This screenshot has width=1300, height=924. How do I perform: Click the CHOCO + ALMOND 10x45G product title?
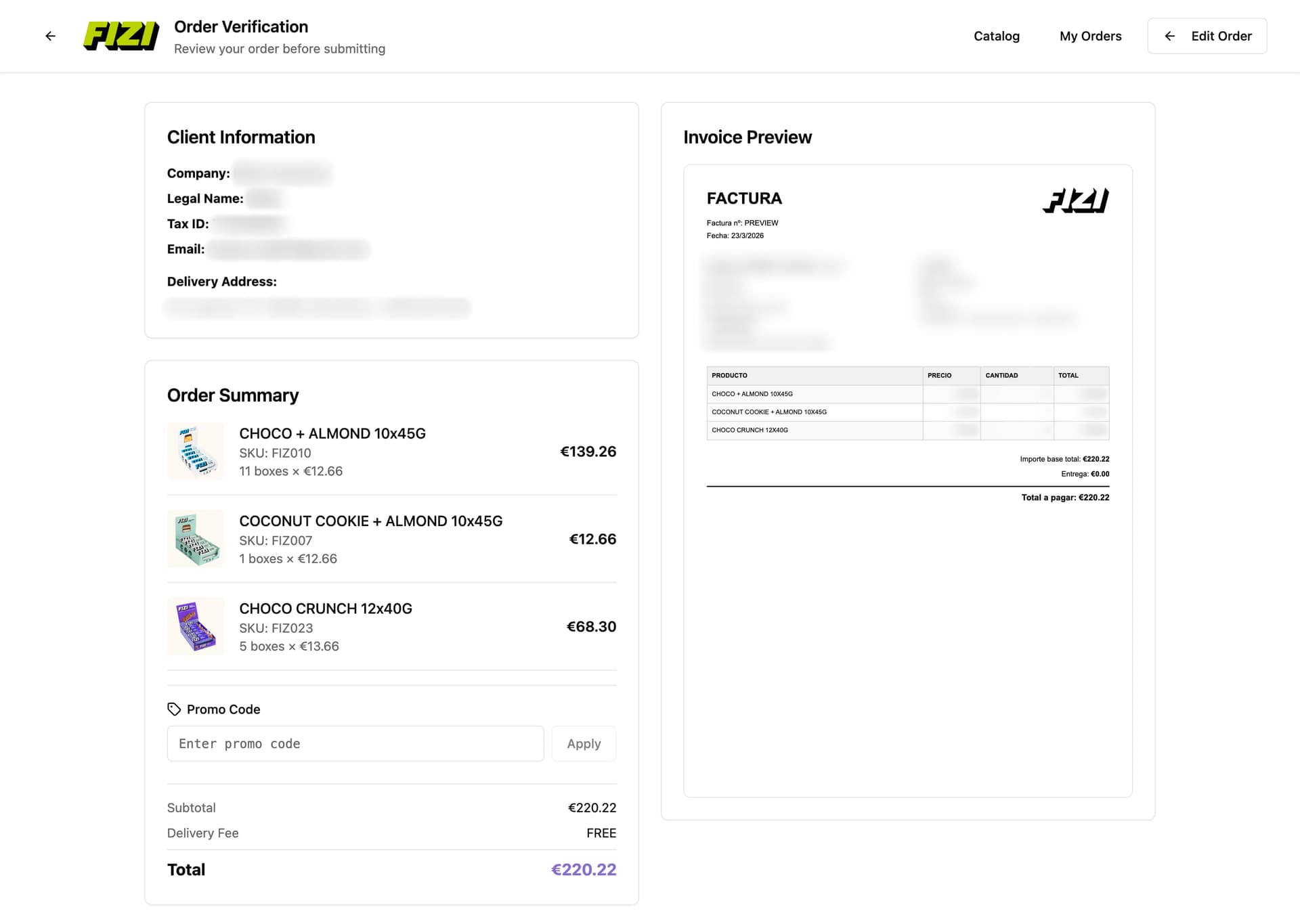click(x=332, y=433)
